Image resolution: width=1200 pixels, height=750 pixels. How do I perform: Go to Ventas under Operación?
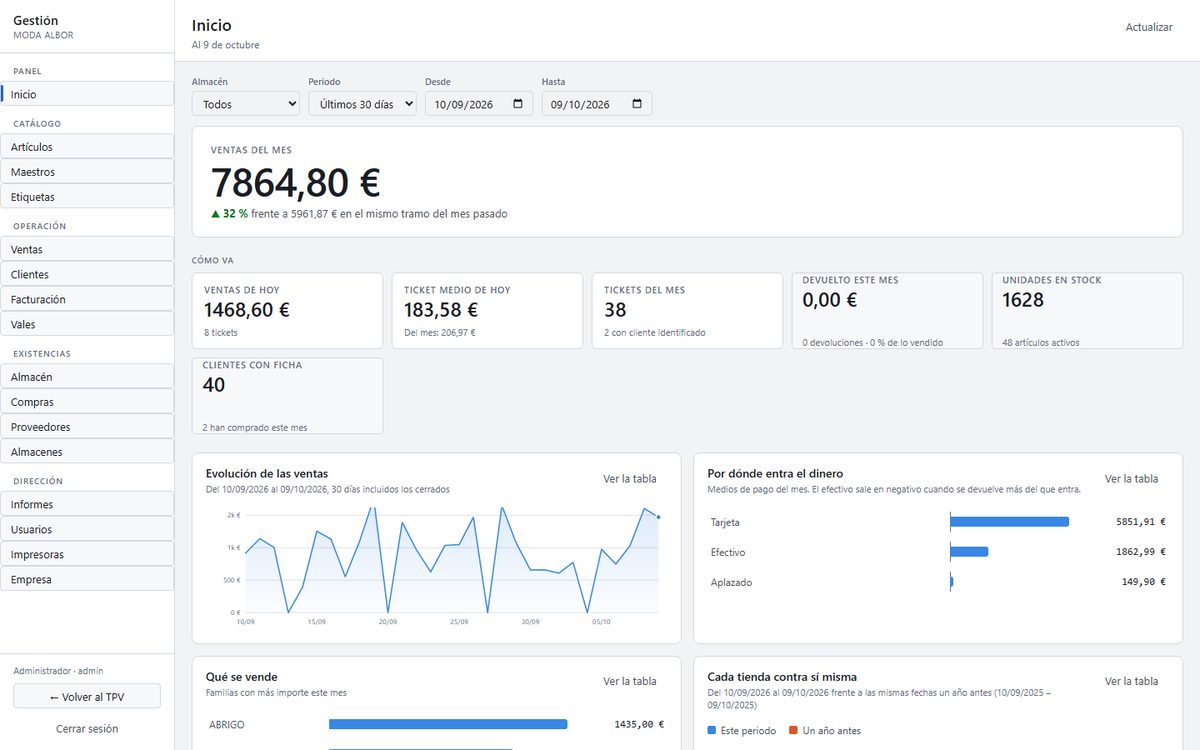(87, 249)
